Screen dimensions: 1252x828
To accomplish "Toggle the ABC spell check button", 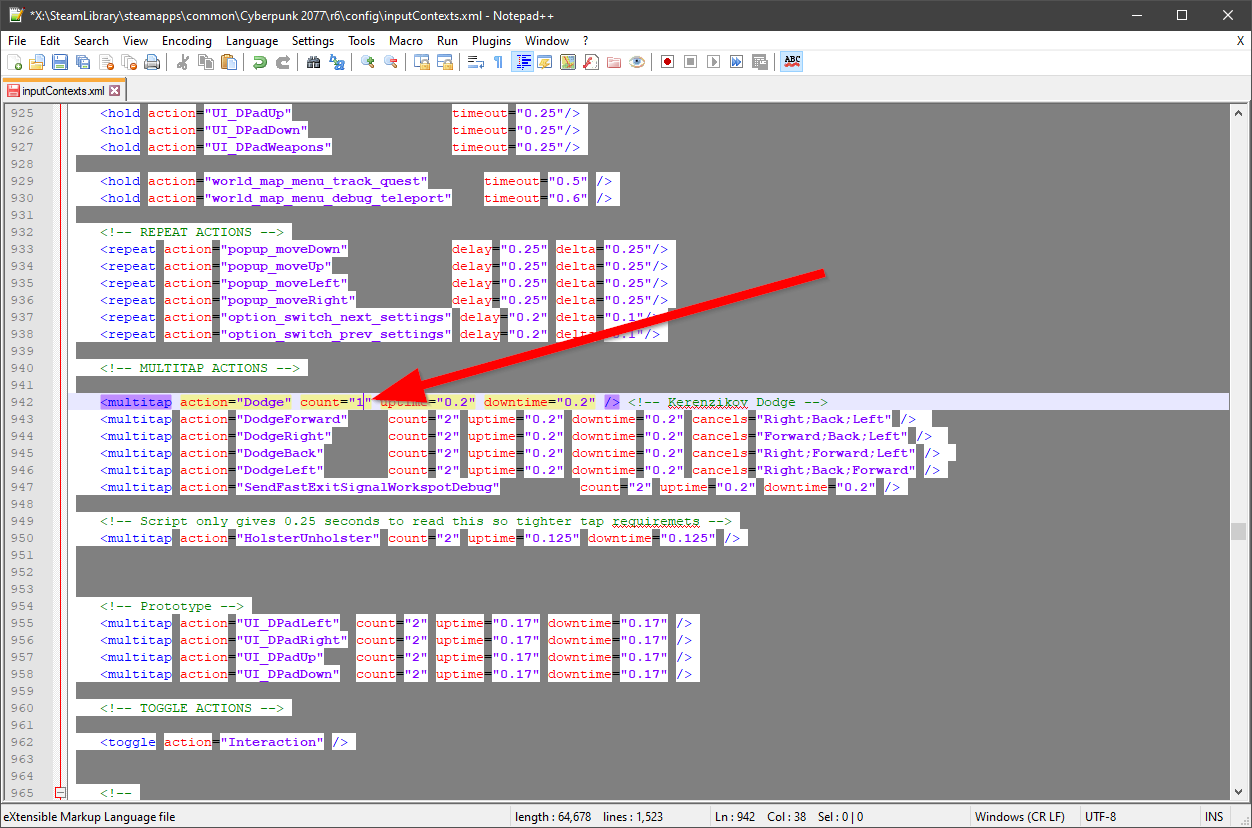I will [792, 62].
